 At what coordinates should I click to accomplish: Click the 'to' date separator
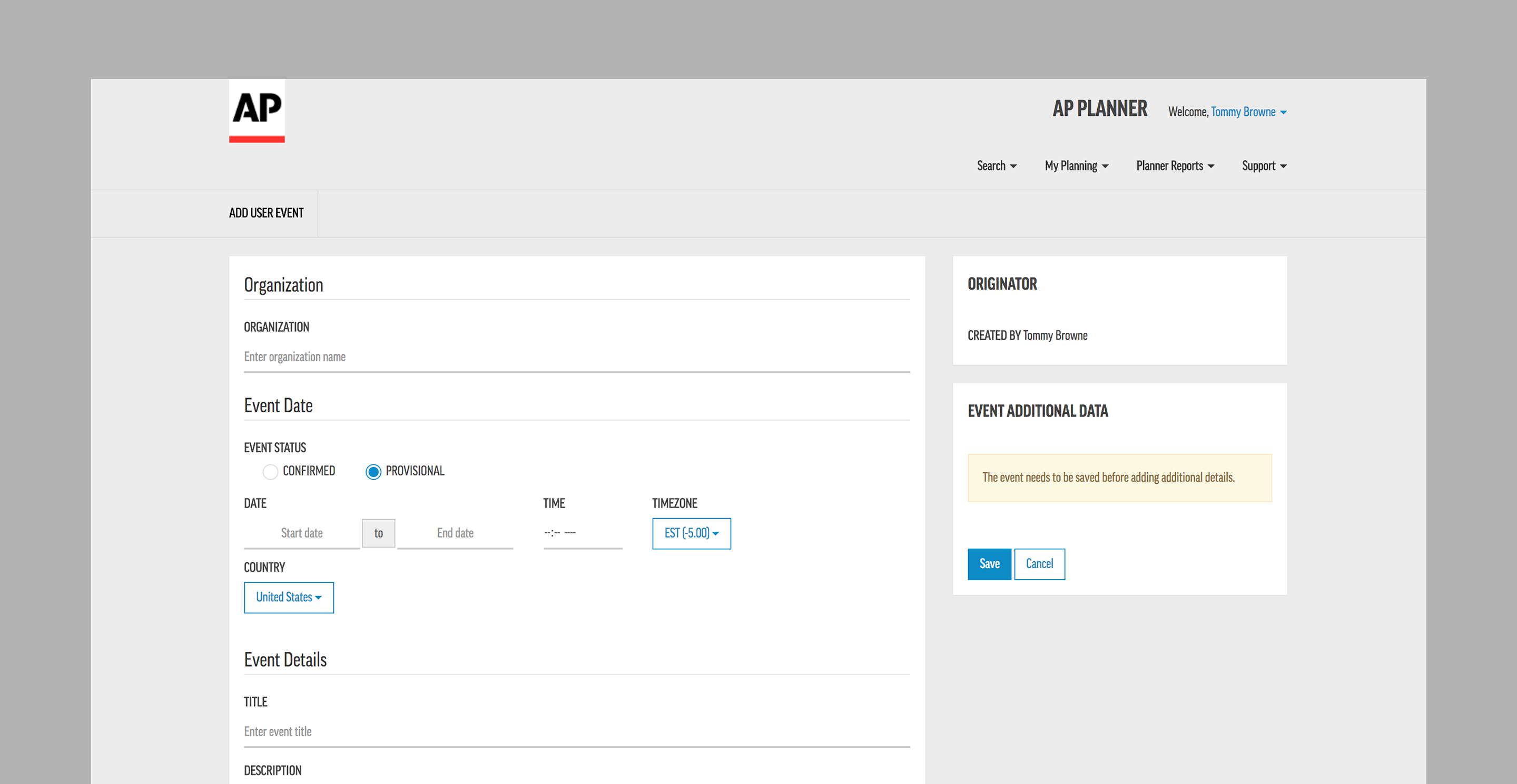[x=379, y=533]
